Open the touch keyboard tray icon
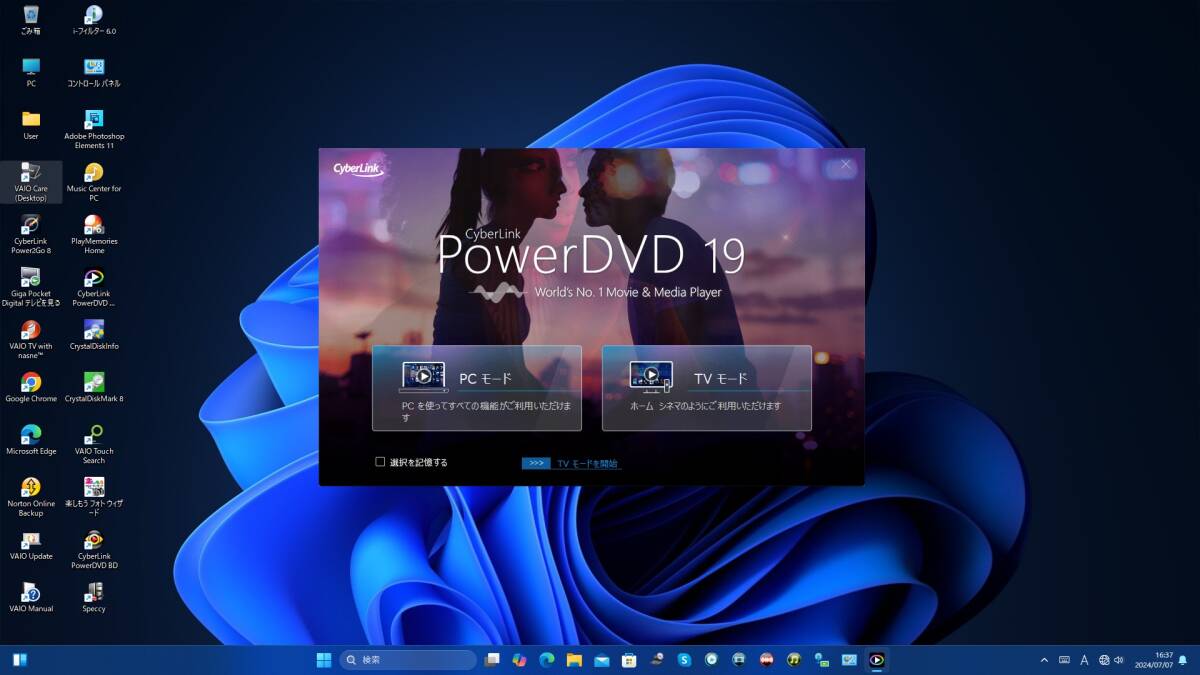This screenshot has height=675, width=1200. click(x=1065, y=660)
